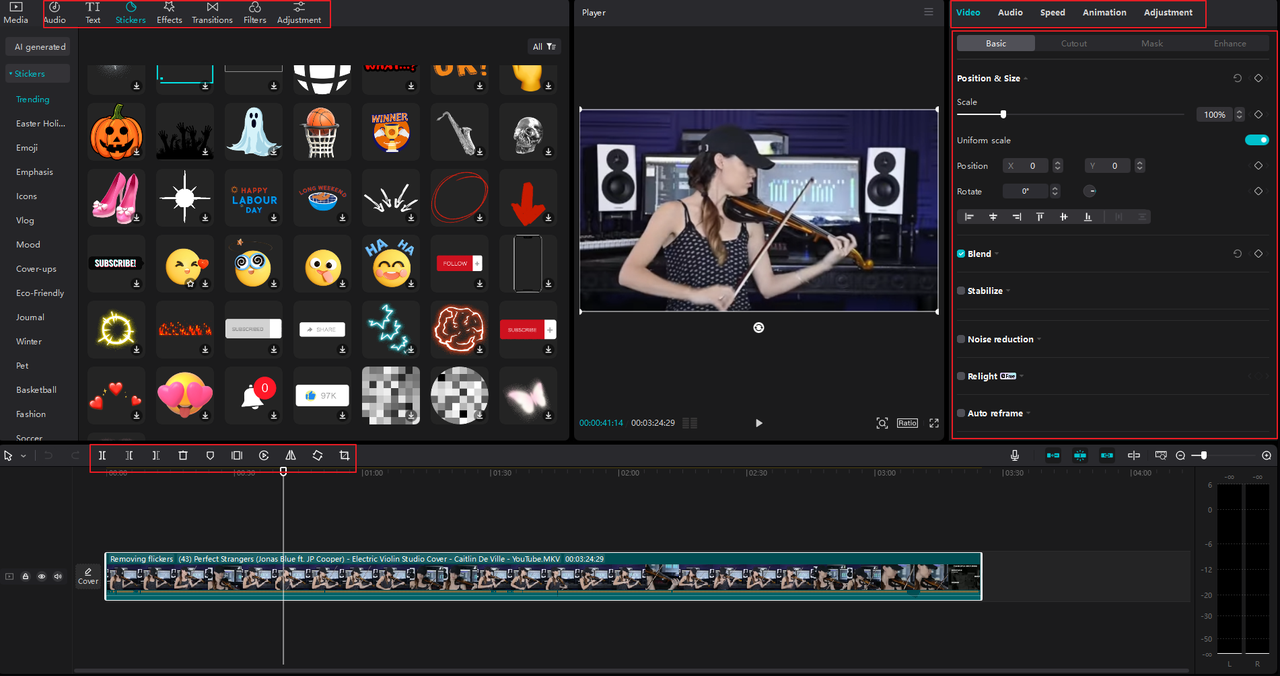Click the Cover edit button on the track
The height and width of the screenshot is (676, 1280).
tap(88, 576)
